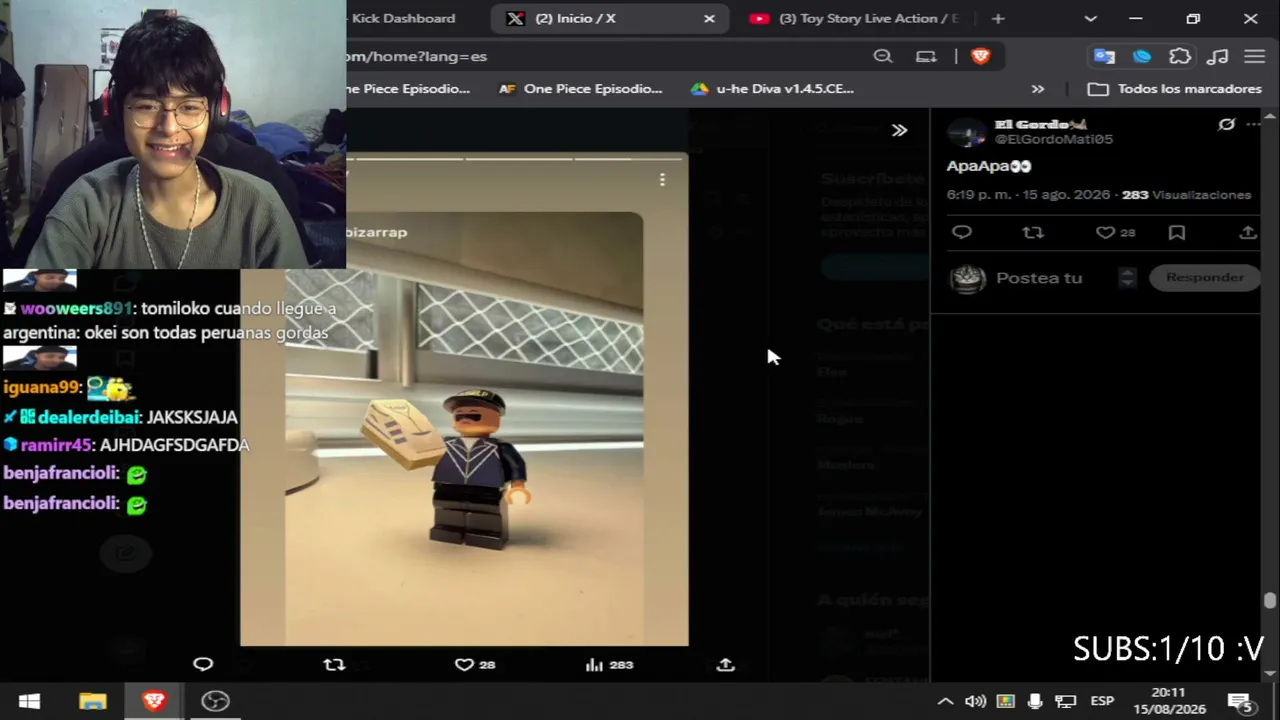Click the zoom magnifier icon in address bar

(x=883, y=56)
